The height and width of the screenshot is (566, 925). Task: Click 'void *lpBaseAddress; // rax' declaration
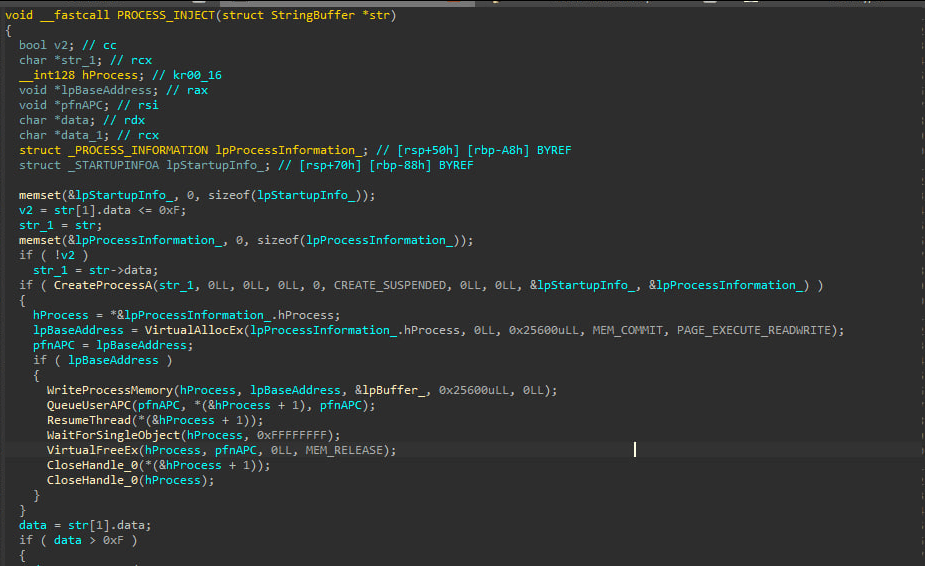pos(113,90)
